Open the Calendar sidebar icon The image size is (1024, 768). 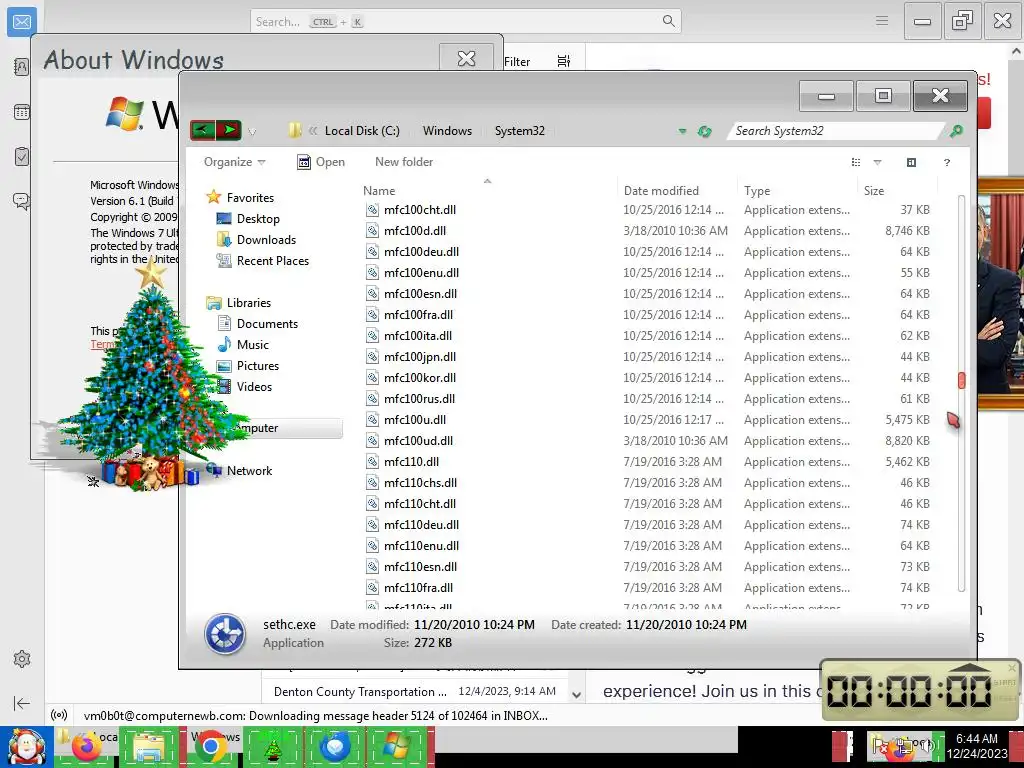point(22,112)
